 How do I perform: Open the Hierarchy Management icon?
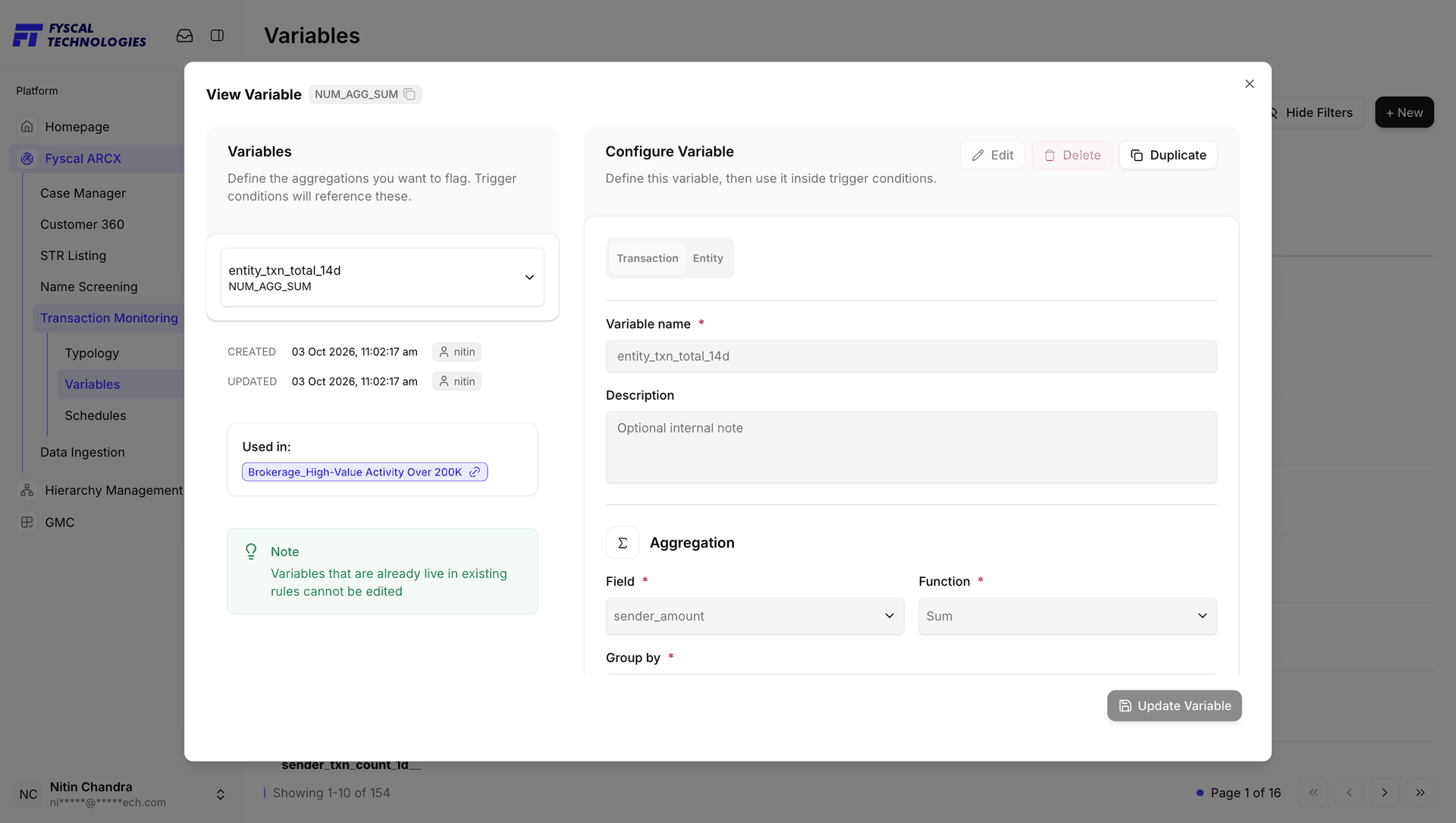pyautogui.click(x=27, y=490)
